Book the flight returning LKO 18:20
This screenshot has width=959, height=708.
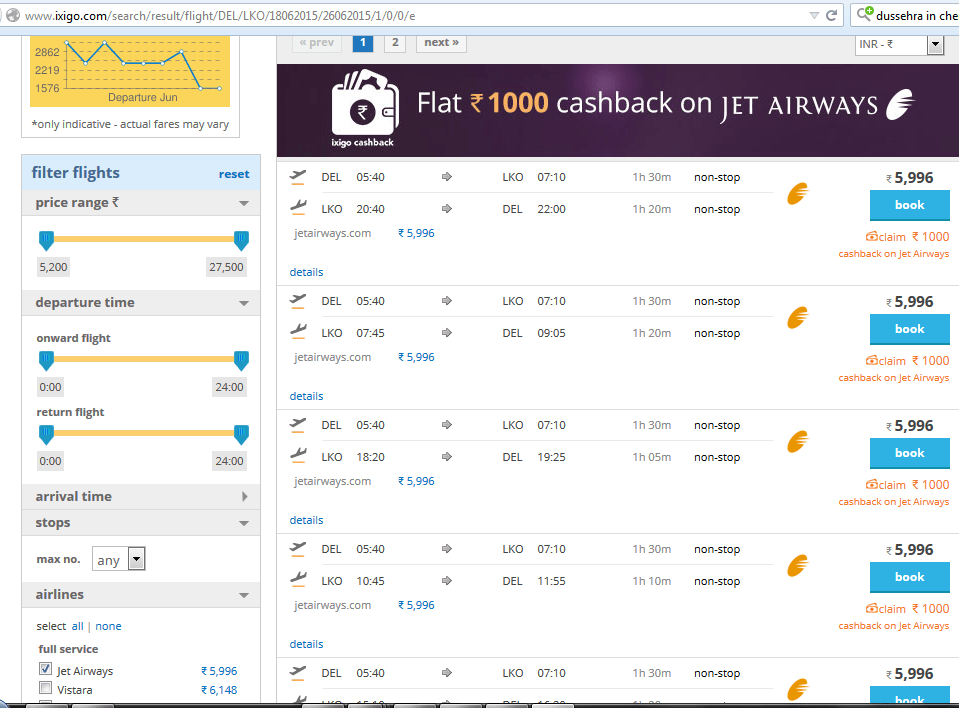(x=909, y=454)
